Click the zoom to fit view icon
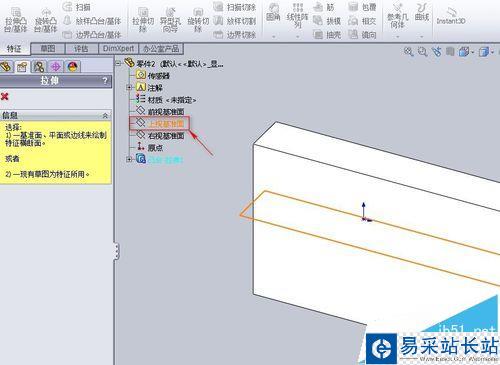The image size is (500, 365). coord(409,52)
